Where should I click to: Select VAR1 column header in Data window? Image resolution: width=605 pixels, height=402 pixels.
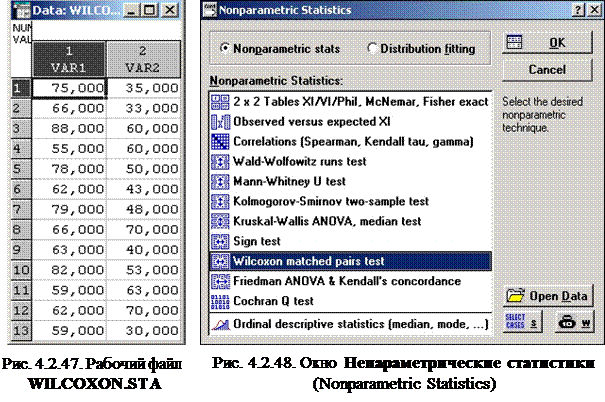(x=69, y=59)
